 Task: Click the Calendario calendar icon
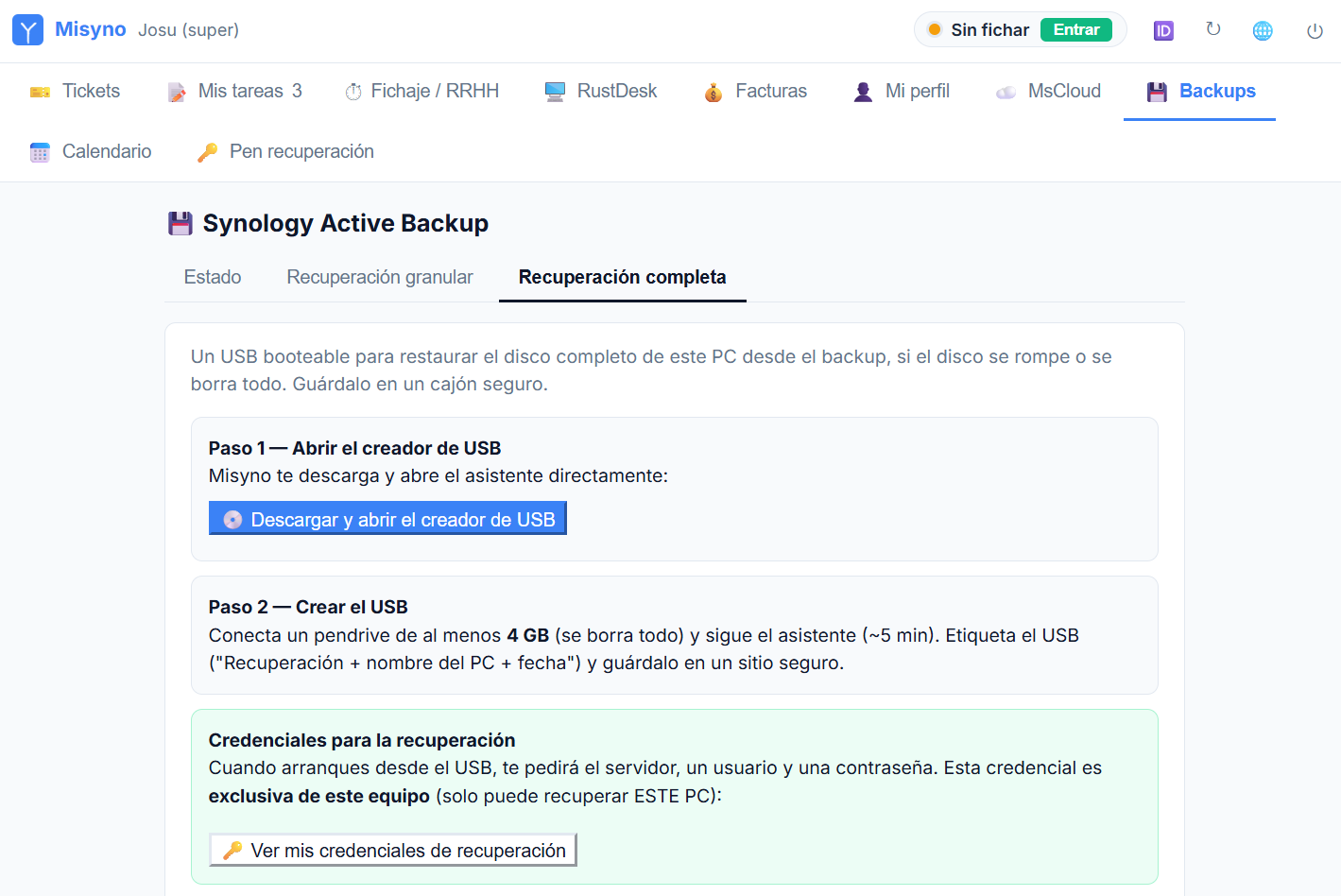(x=40, y=152)
